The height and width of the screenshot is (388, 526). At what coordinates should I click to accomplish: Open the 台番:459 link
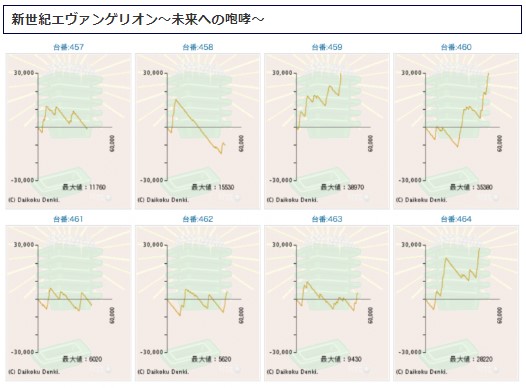pyautogui.click(x=327, y=47)
